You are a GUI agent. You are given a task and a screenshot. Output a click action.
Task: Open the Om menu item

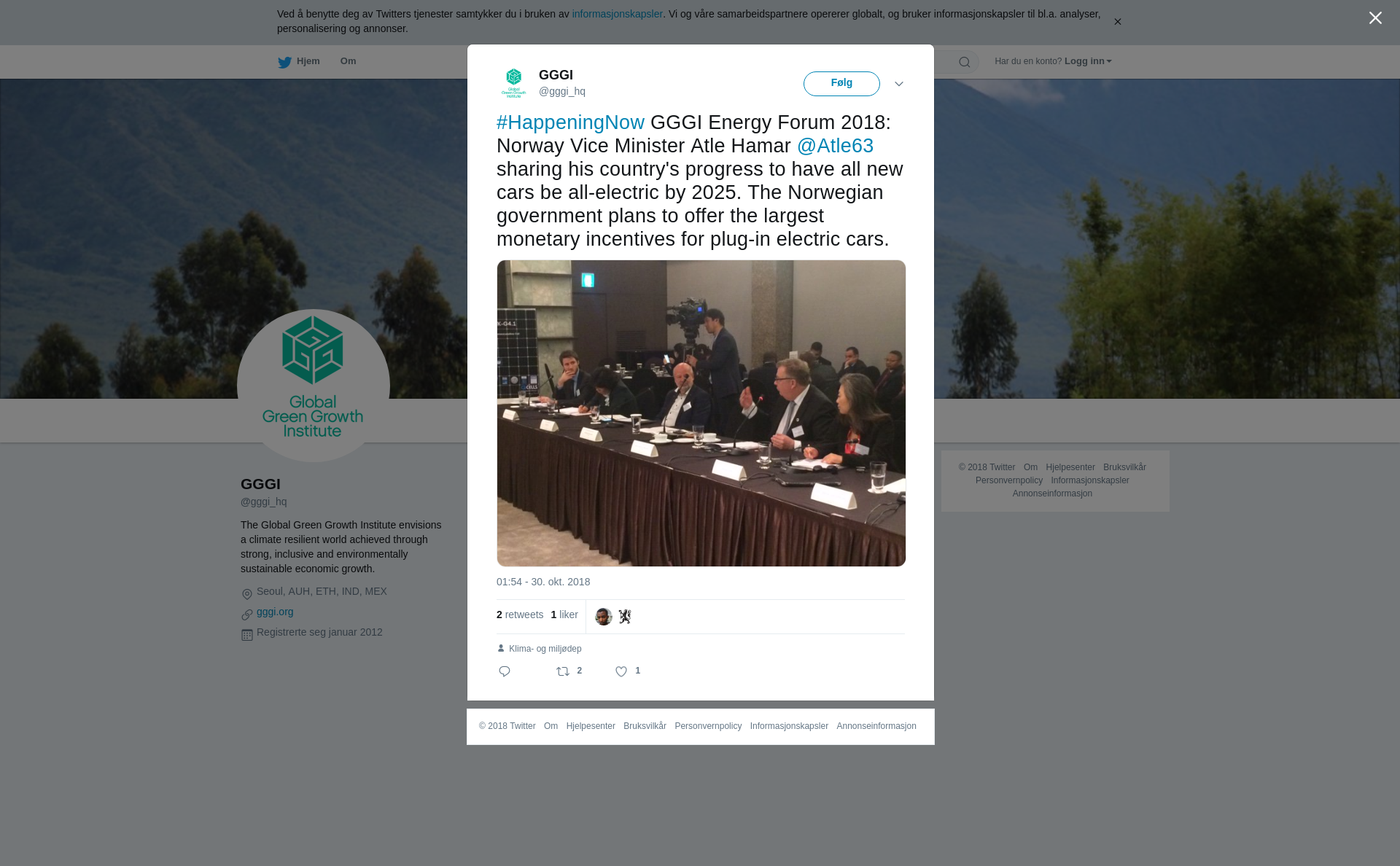point(348,61)
